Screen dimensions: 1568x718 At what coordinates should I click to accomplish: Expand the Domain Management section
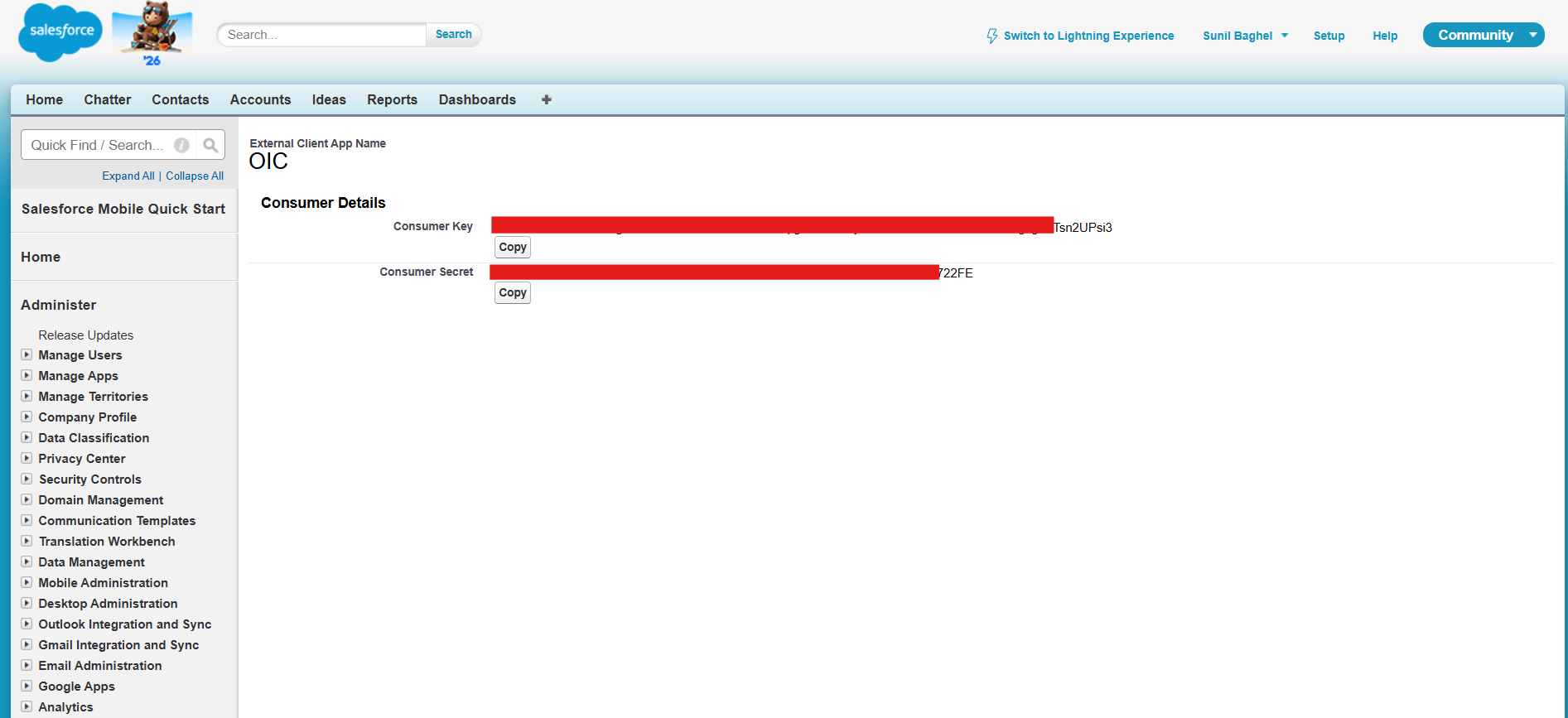tap(27, 499)
